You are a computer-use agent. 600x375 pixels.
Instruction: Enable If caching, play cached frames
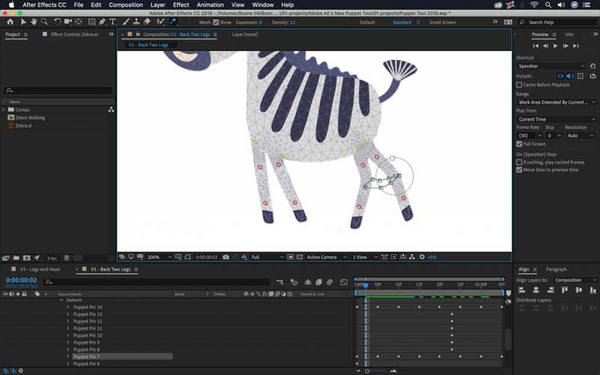tap(519, 162)
